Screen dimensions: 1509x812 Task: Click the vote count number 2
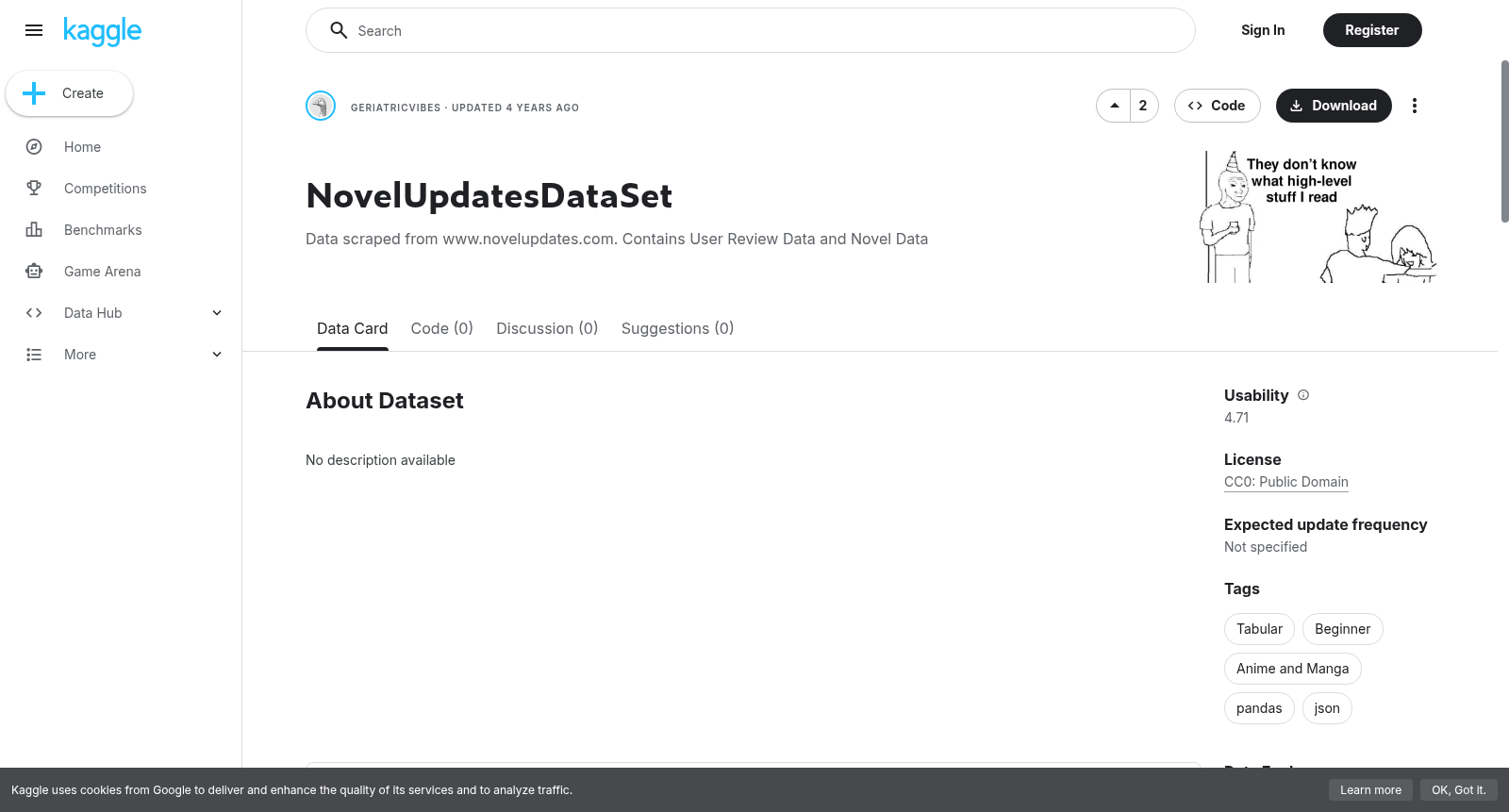coord(1143,106)
